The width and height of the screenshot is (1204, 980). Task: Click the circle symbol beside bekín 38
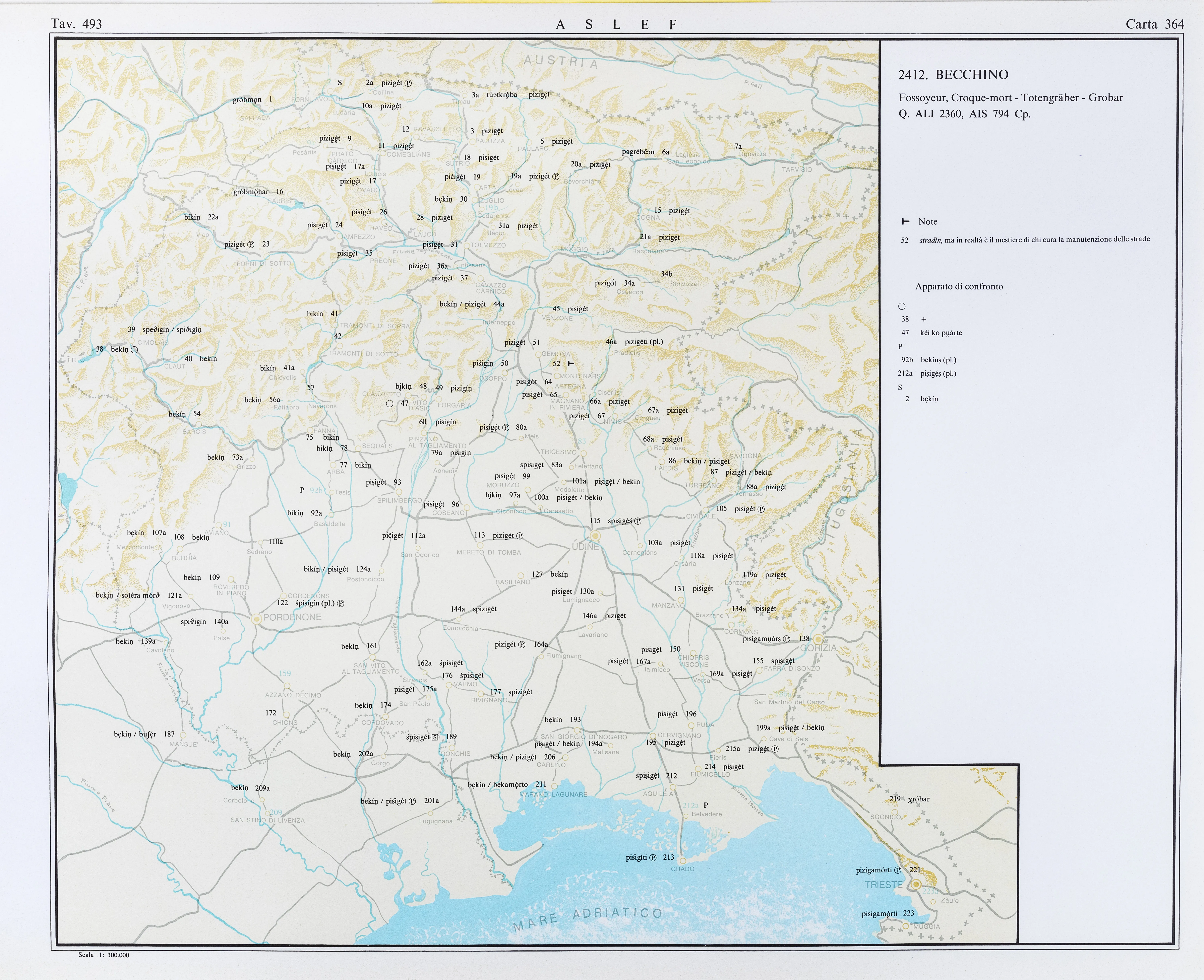coord(134,350)
